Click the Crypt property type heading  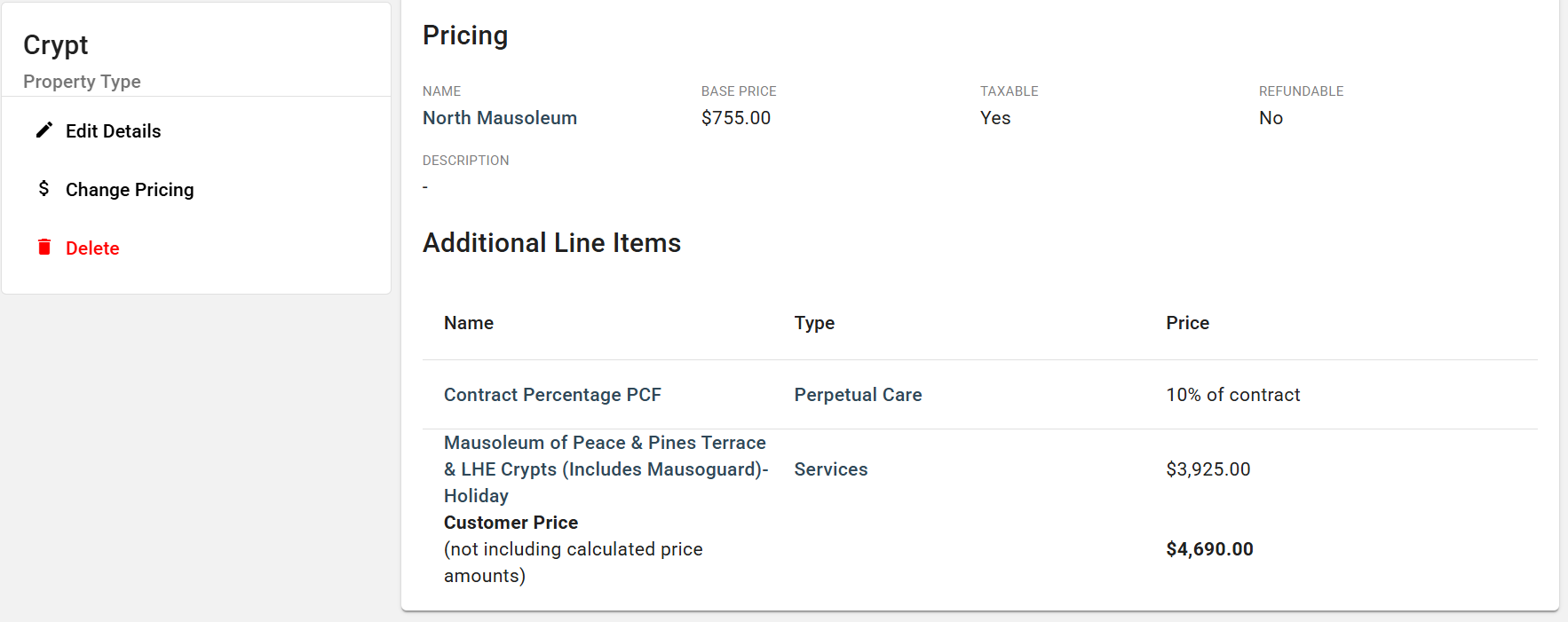point(56,45)
